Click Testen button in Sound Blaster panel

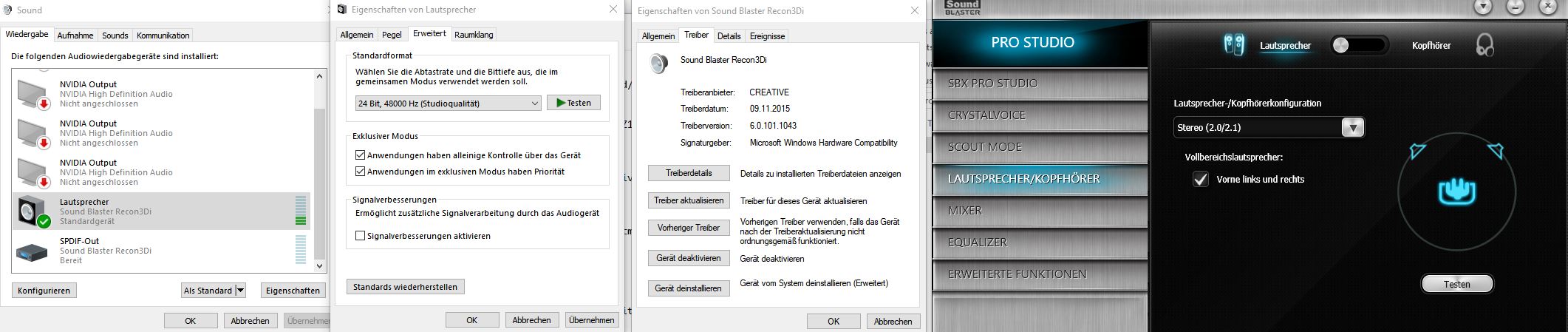[1457, 284]
